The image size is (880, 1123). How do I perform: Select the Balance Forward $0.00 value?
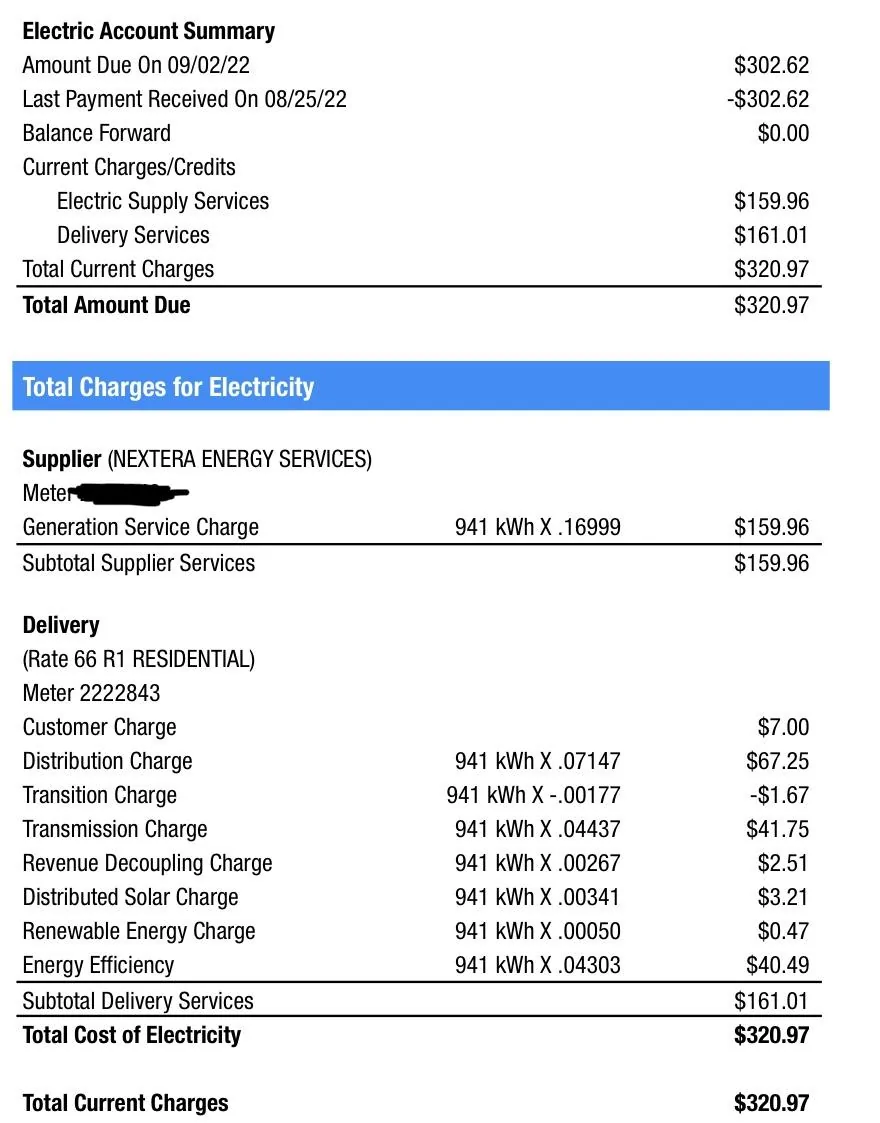[x=783, y=133]
